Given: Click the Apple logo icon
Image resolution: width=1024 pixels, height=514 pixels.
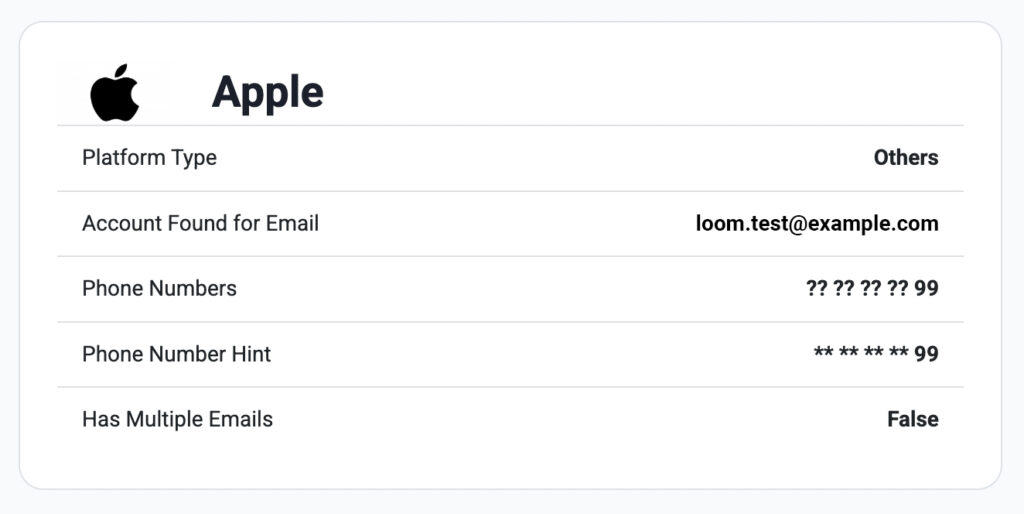Looking at the screenshot, I should pos(114,92).
